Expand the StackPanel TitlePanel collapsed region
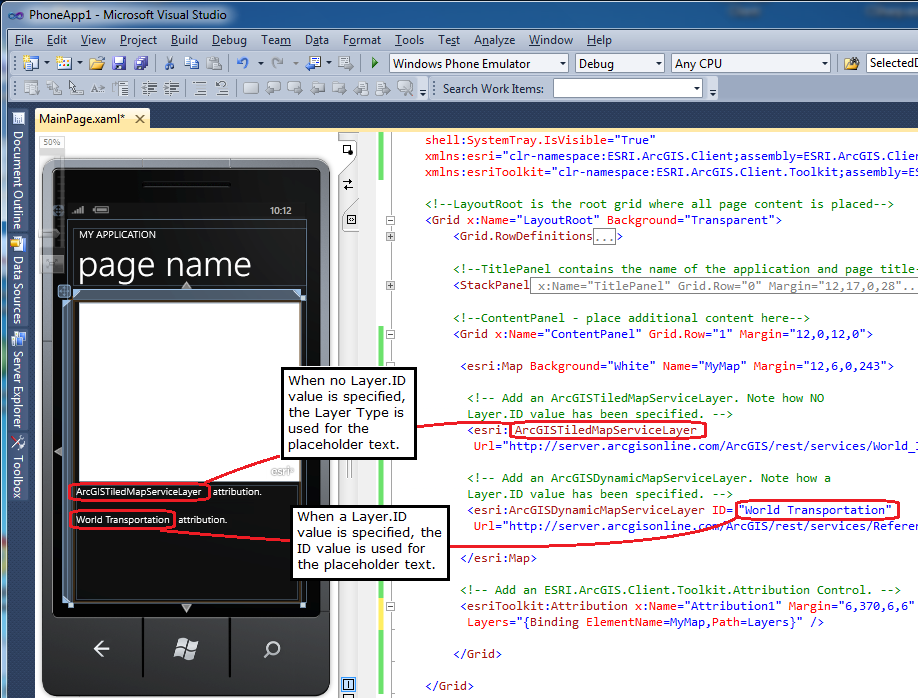 tap(390, 285)
